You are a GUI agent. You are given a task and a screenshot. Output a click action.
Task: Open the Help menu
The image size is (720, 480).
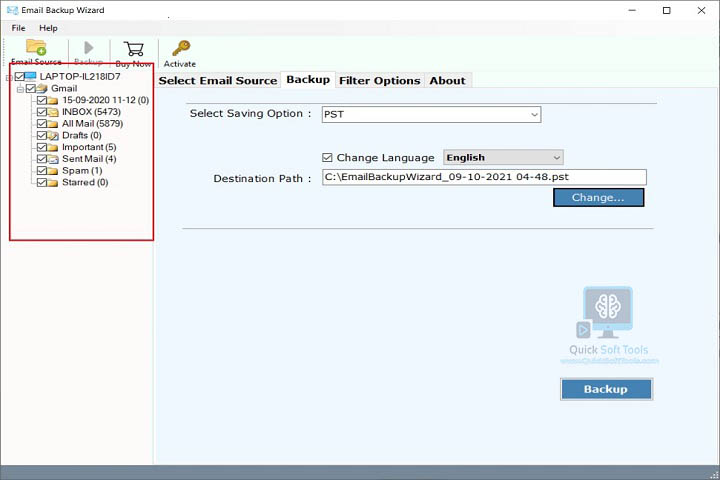[48, 28]
